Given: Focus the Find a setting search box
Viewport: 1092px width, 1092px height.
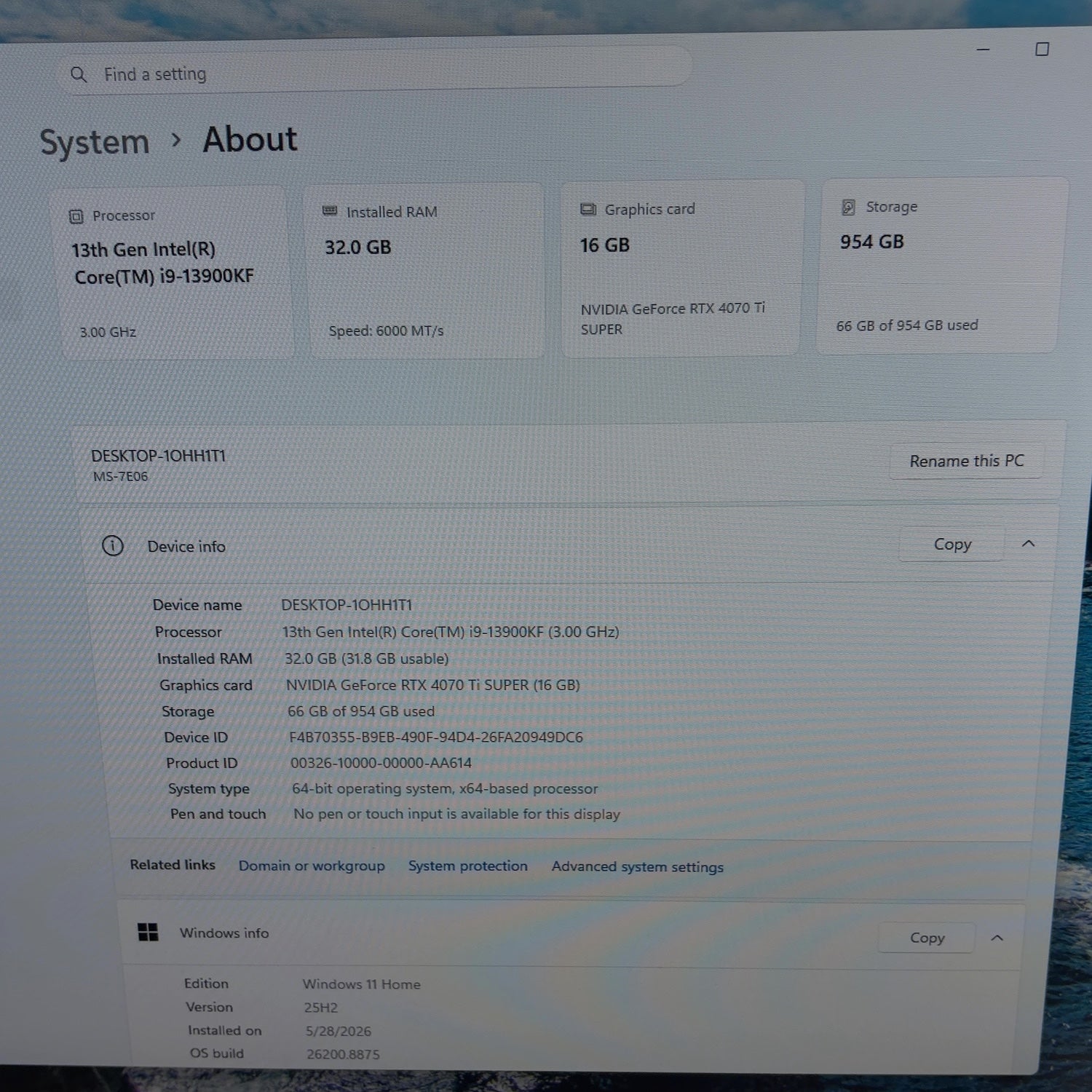Looking at the screenshot, I should pos(375,71).
